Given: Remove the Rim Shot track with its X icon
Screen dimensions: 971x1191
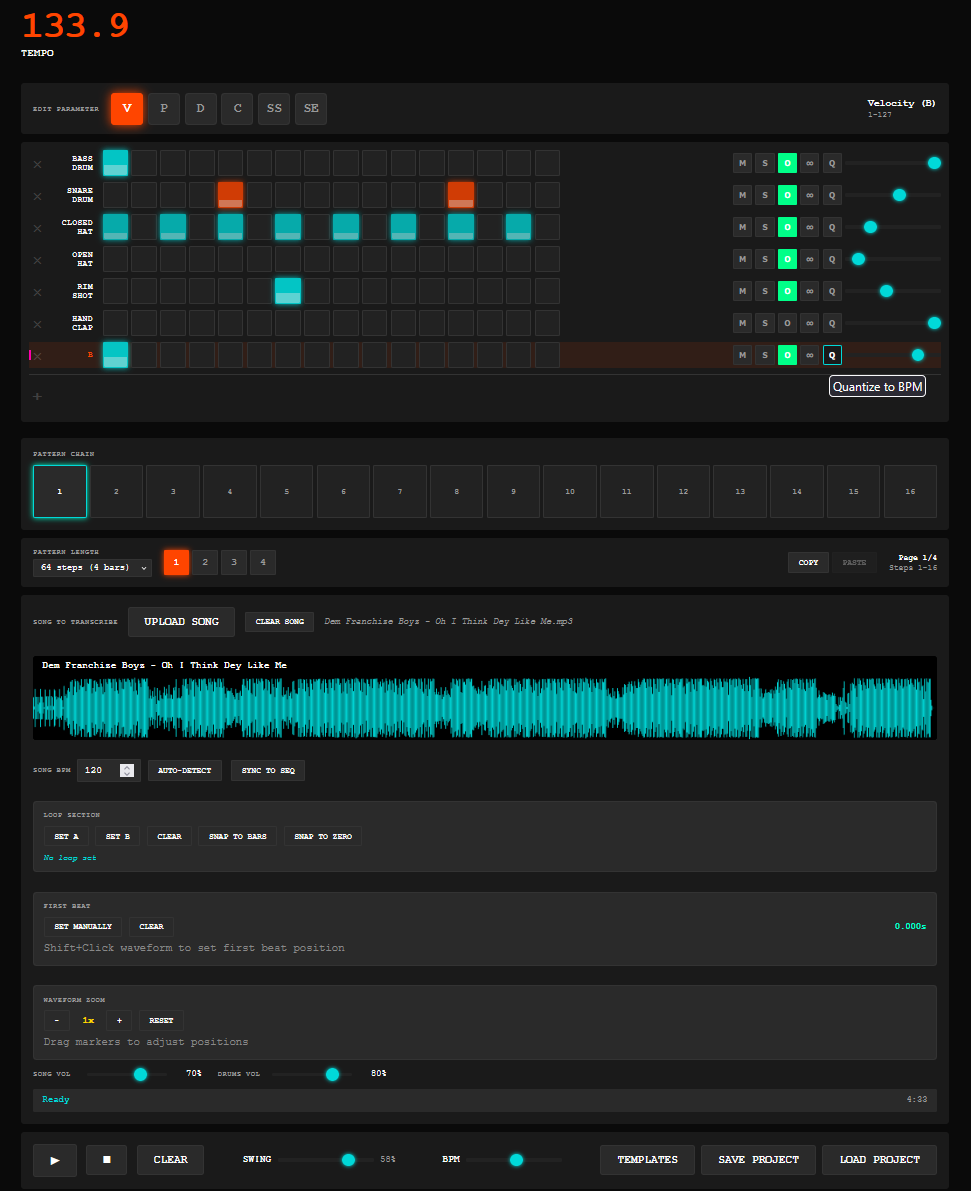Looking at the screenshot, I should click(x=37, y=292).
